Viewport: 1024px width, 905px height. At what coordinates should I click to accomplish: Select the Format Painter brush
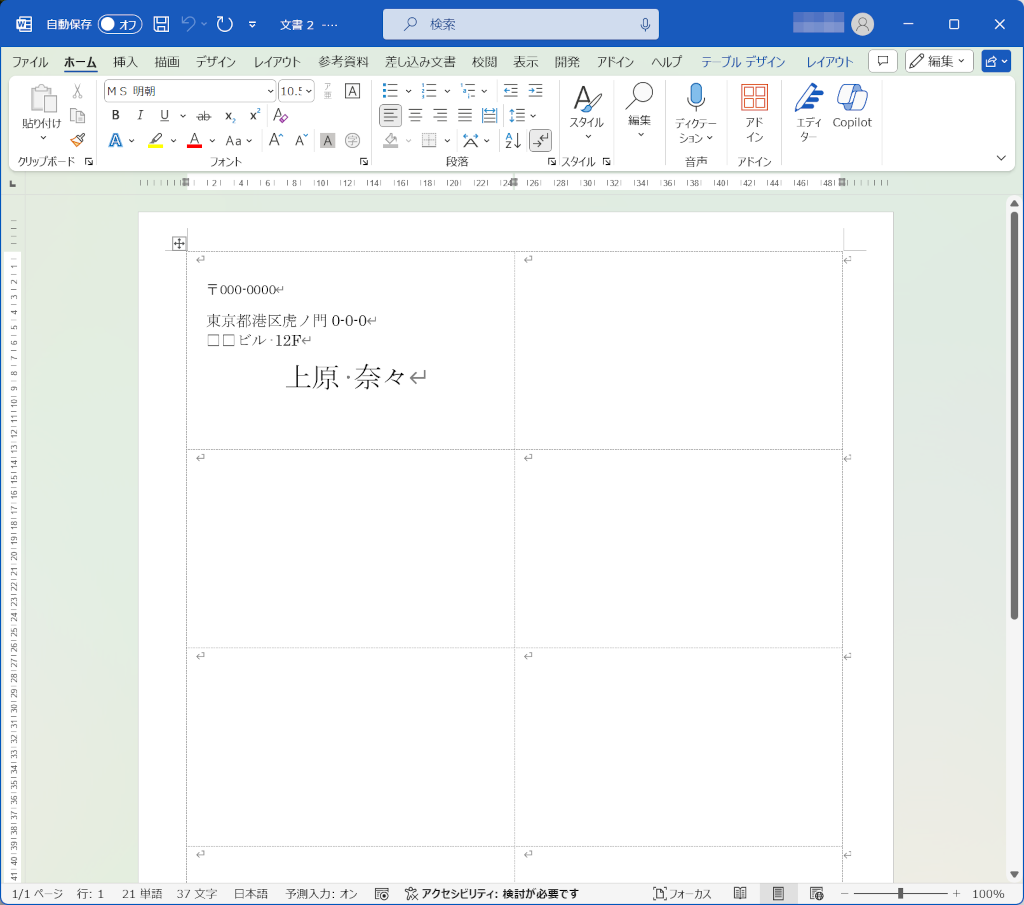point(78,140)
